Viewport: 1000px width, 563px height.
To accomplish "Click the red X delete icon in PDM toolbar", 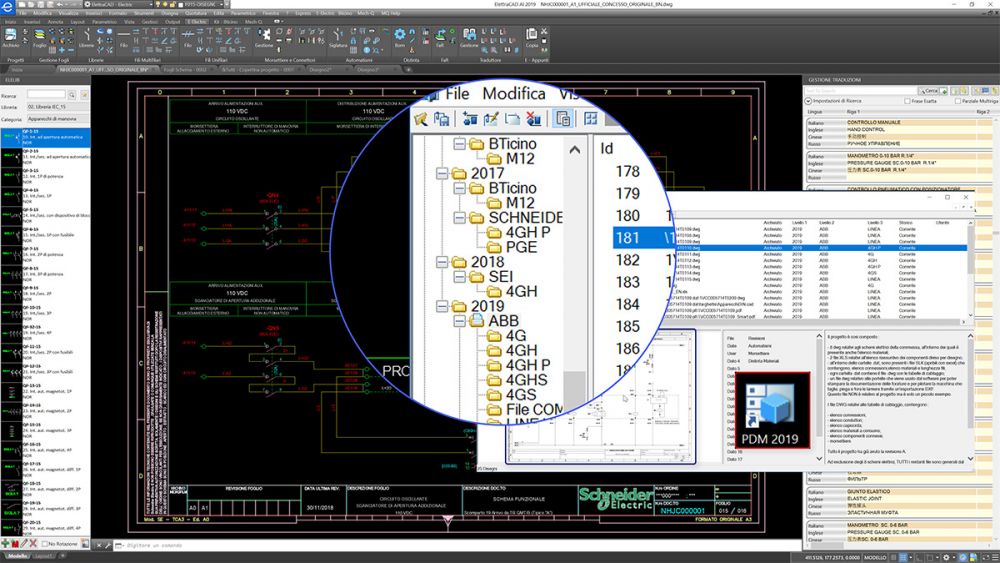I will (533, 119).
